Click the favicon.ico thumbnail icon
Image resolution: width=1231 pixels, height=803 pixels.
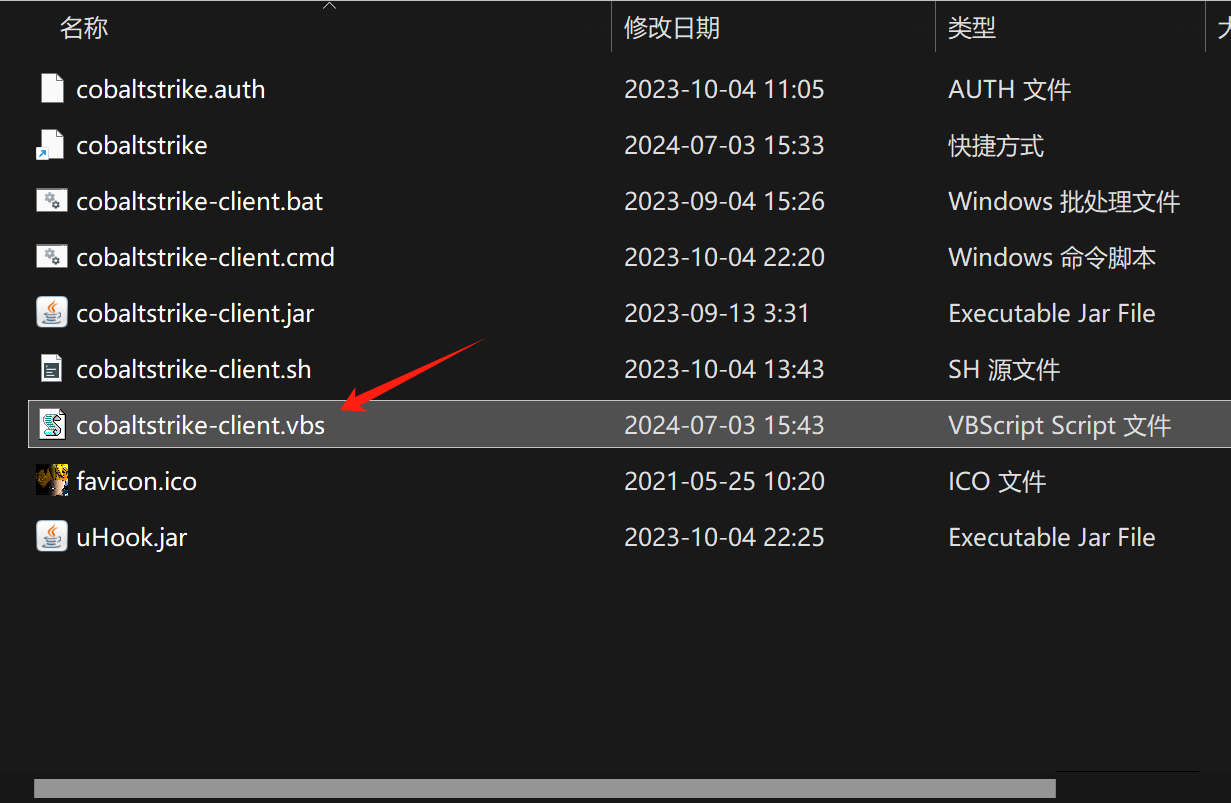(52, 481)
